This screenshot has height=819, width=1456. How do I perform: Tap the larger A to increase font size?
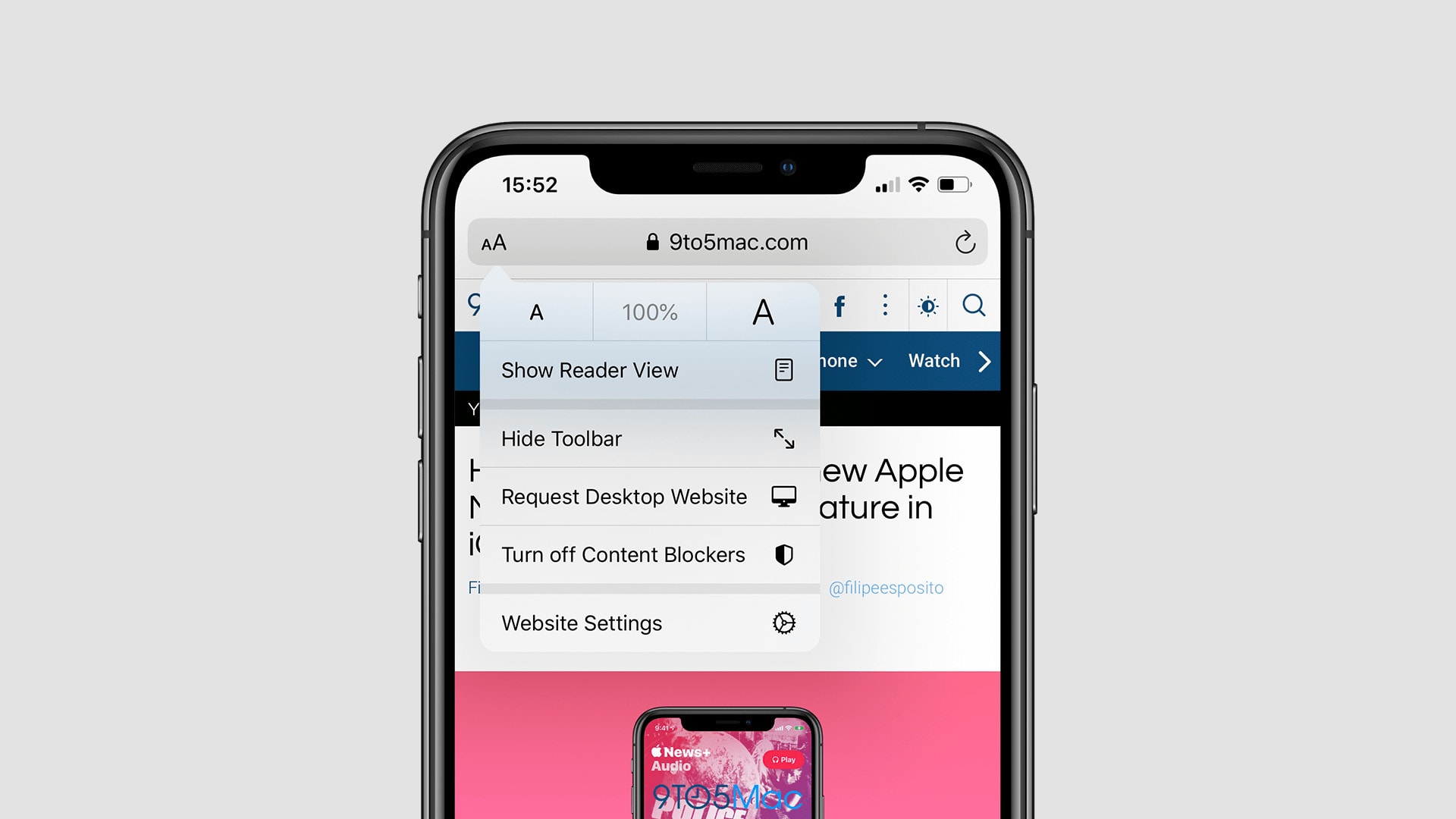point(762,310)
